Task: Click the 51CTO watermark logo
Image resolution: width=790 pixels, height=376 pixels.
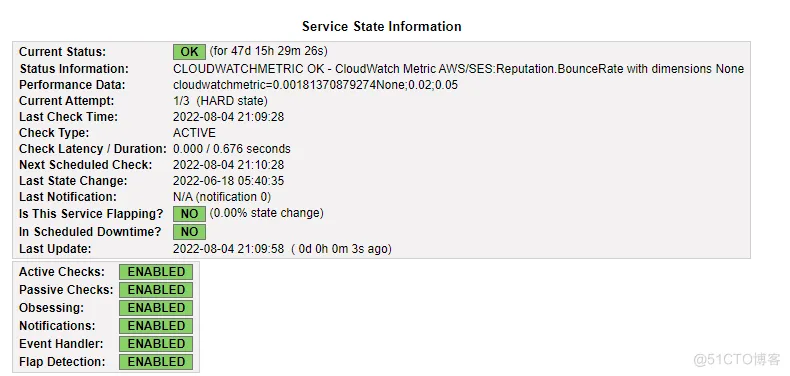Action: point(738,359)
